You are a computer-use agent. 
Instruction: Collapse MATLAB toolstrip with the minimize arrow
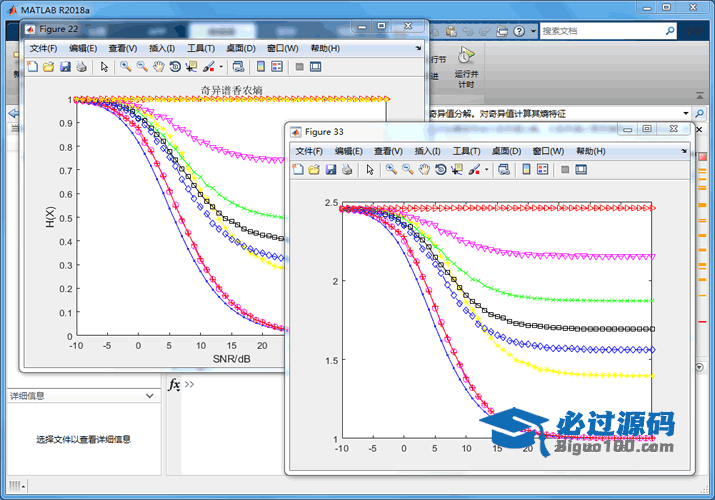[x=699, y=95]
